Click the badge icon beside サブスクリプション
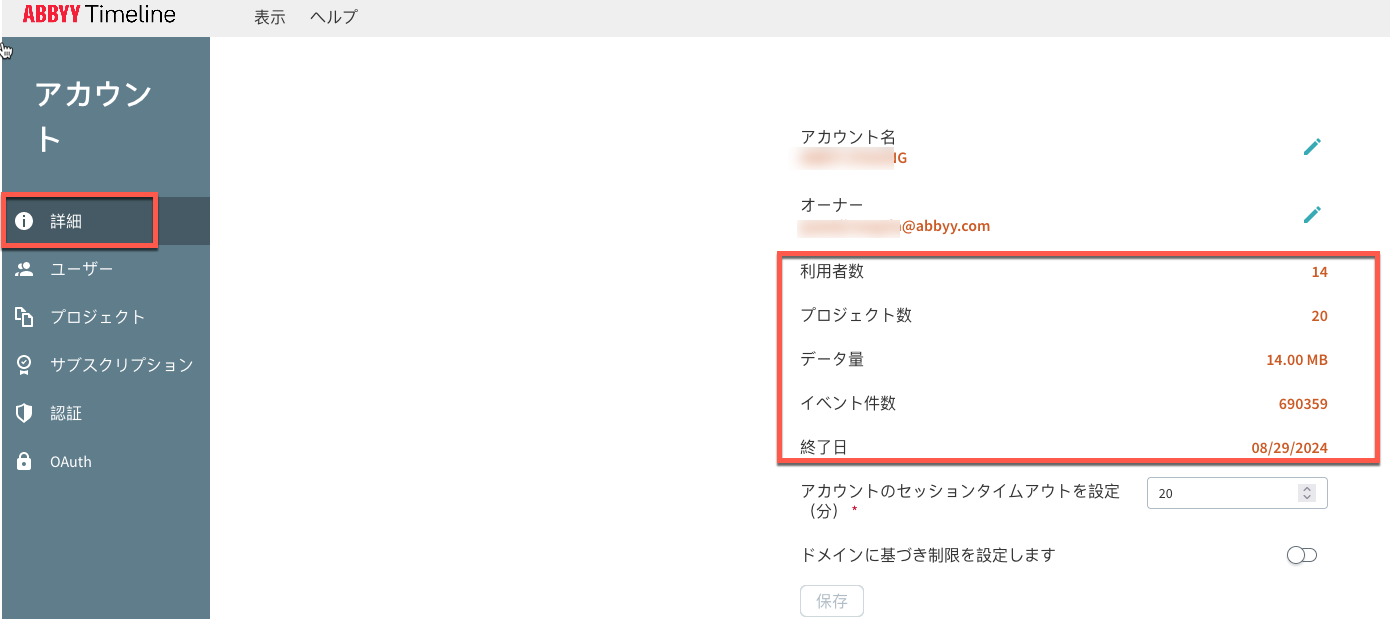Image resolution: width=1390 pixels, height=619 pixels. pyautogui.click(x=25, y=365)
